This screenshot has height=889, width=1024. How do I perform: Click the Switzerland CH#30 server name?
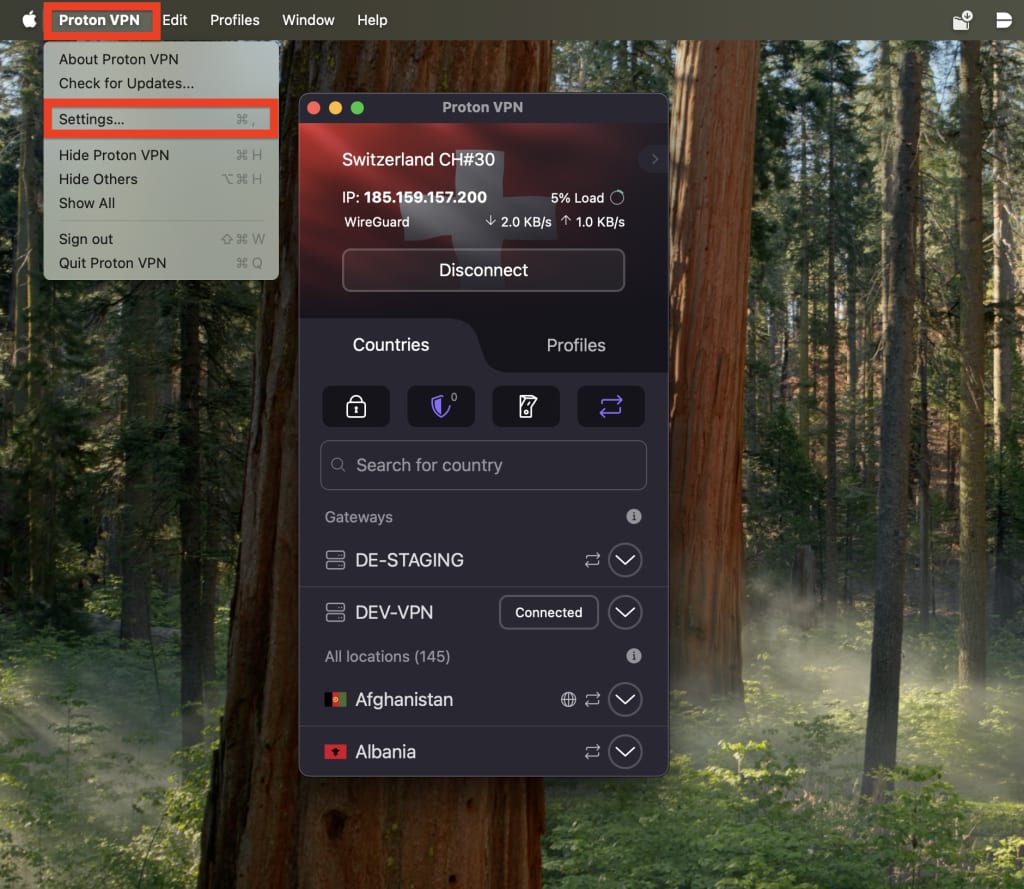419,159
